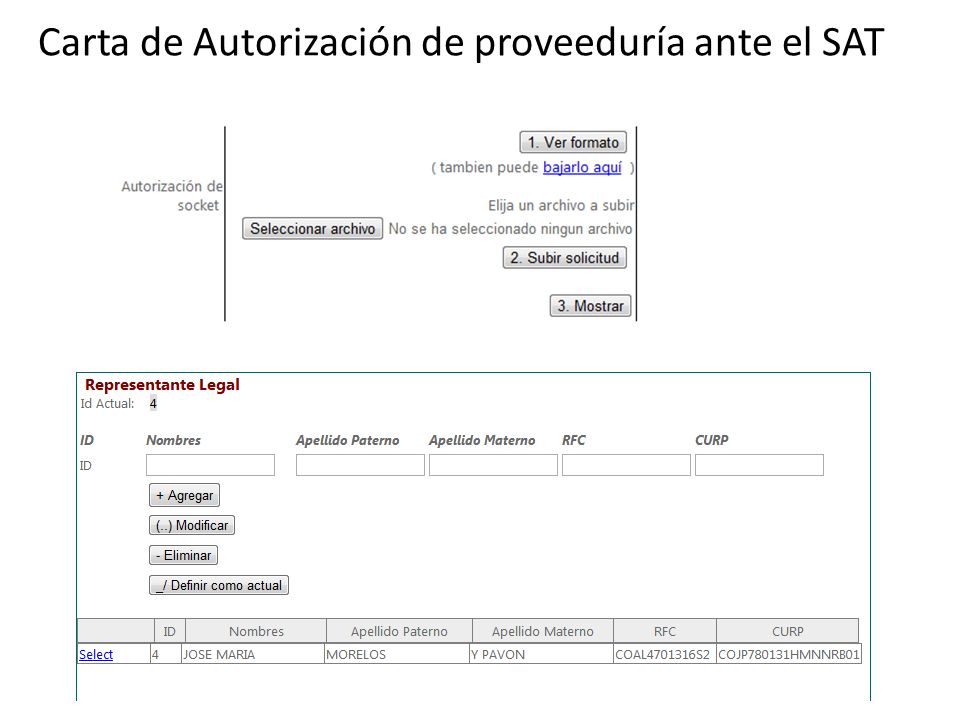This screenshot has height=720, width=960.
Task: Click the 'MORELOS' table cell
Action: pos(396,654)
